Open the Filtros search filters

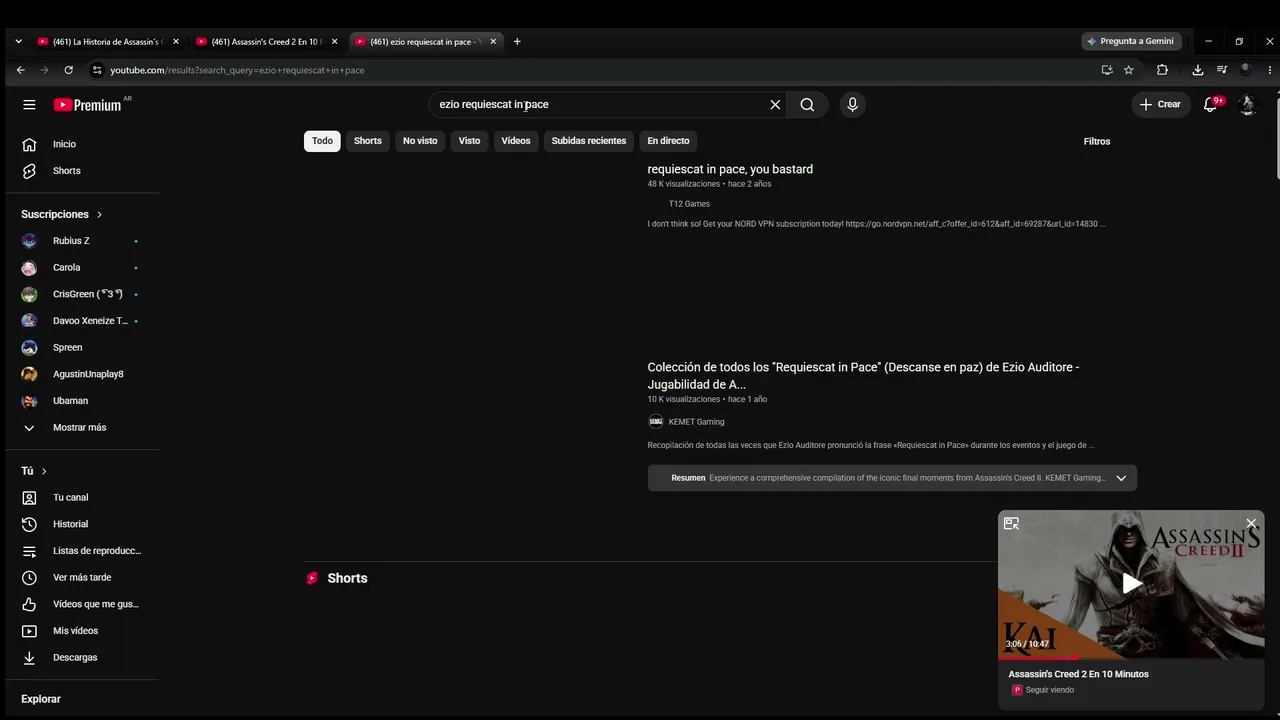click(x=1097, y=141)
